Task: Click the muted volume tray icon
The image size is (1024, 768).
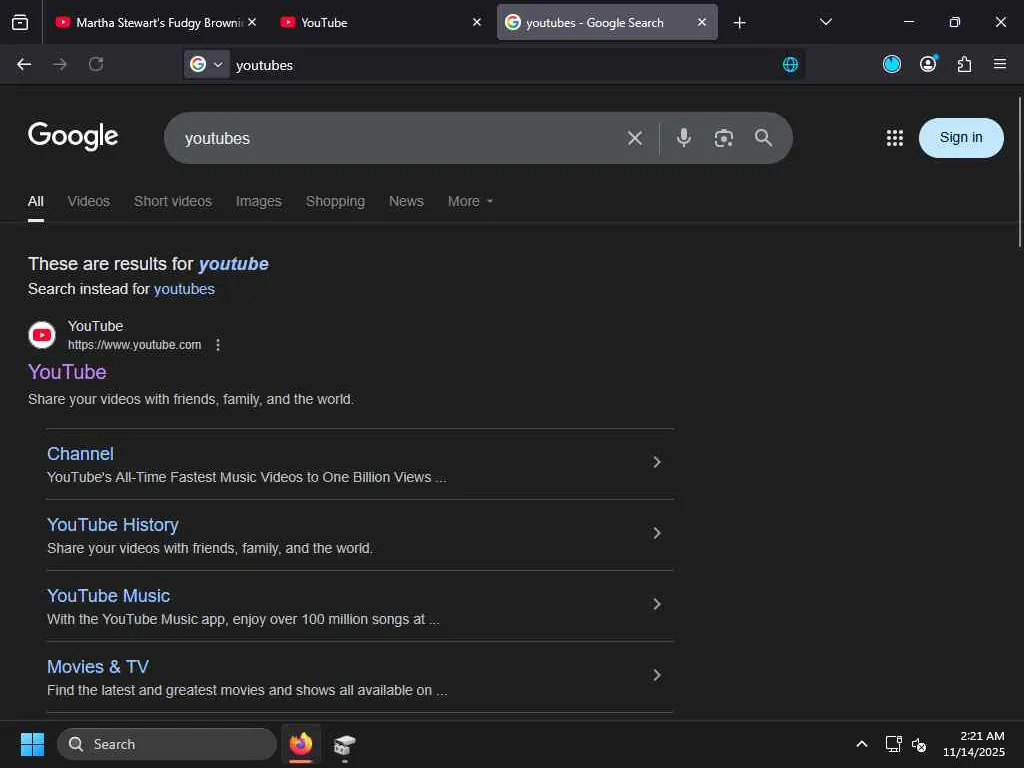Action: (919, 744)
